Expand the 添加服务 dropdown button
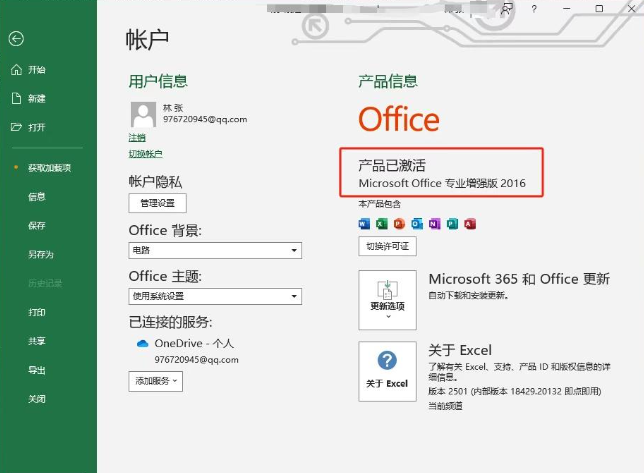 (155, 381)
